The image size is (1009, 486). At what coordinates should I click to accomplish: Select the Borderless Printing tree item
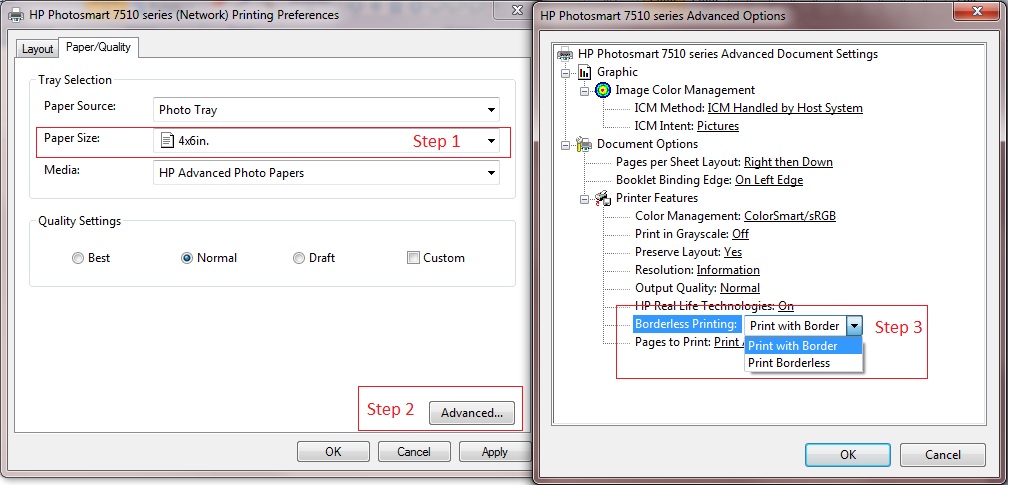(686, 324)
